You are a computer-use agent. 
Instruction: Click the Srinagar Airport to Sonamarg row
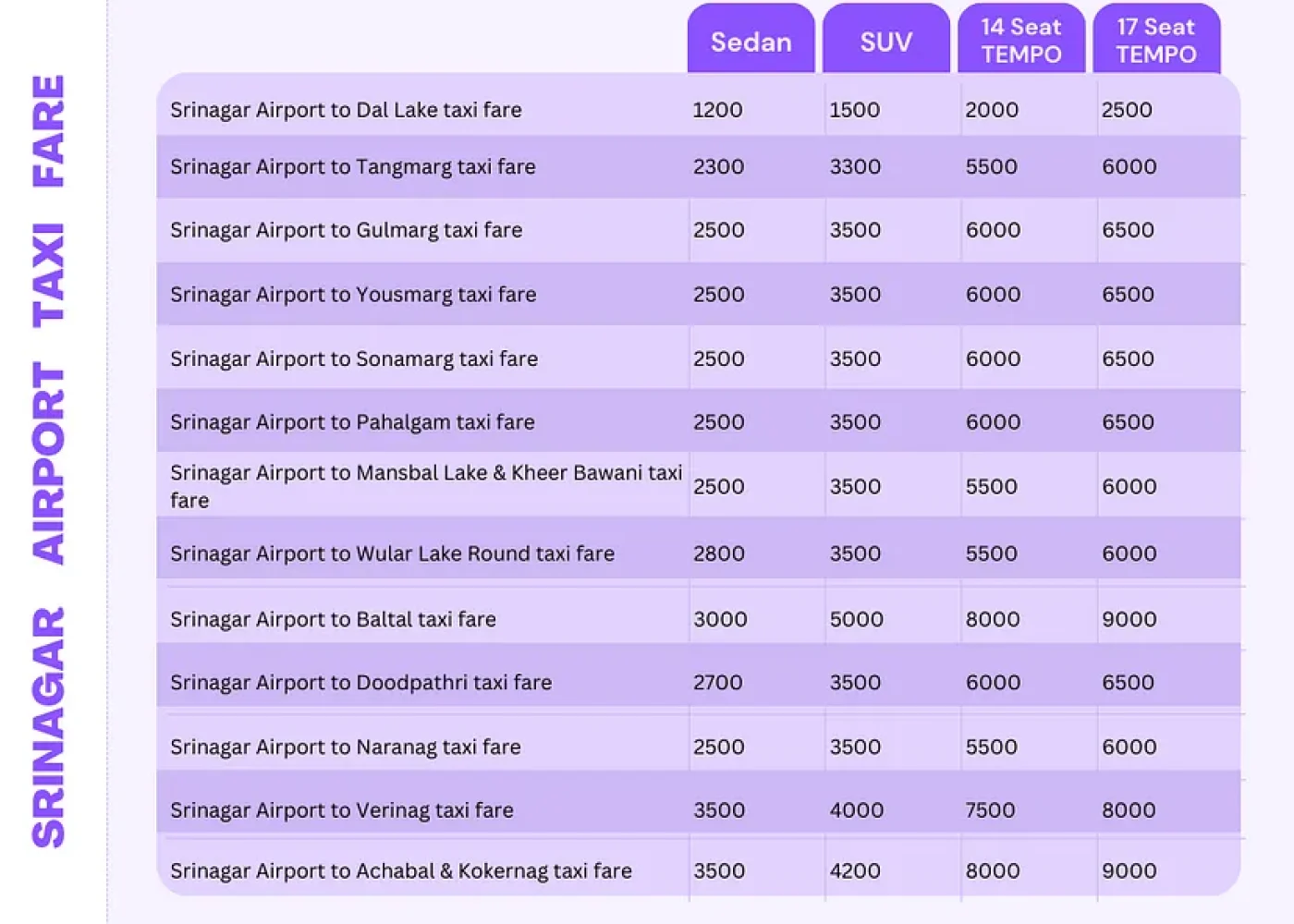tap(353, 359)
